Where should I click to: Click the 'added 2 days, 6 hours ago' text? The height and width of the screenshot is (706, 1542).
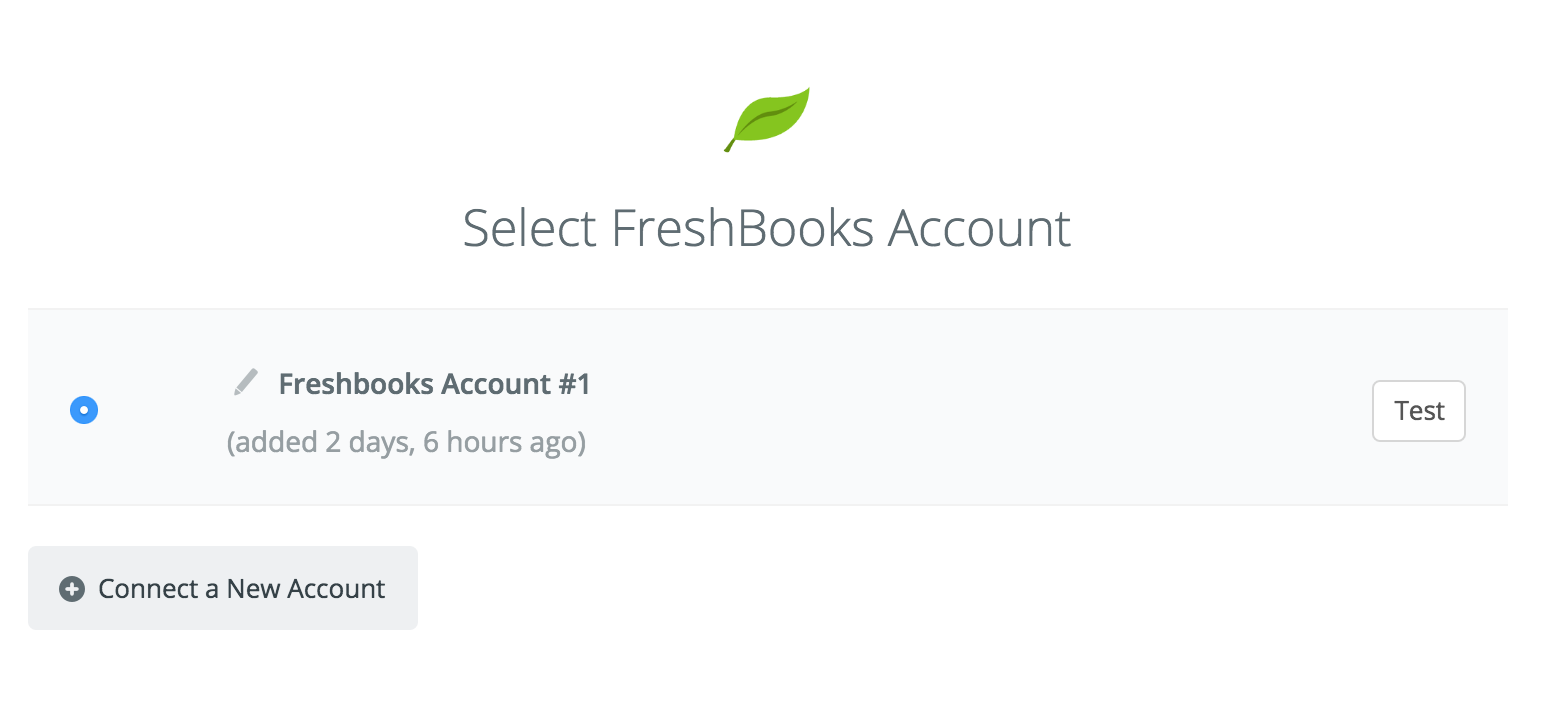(406, 441)
